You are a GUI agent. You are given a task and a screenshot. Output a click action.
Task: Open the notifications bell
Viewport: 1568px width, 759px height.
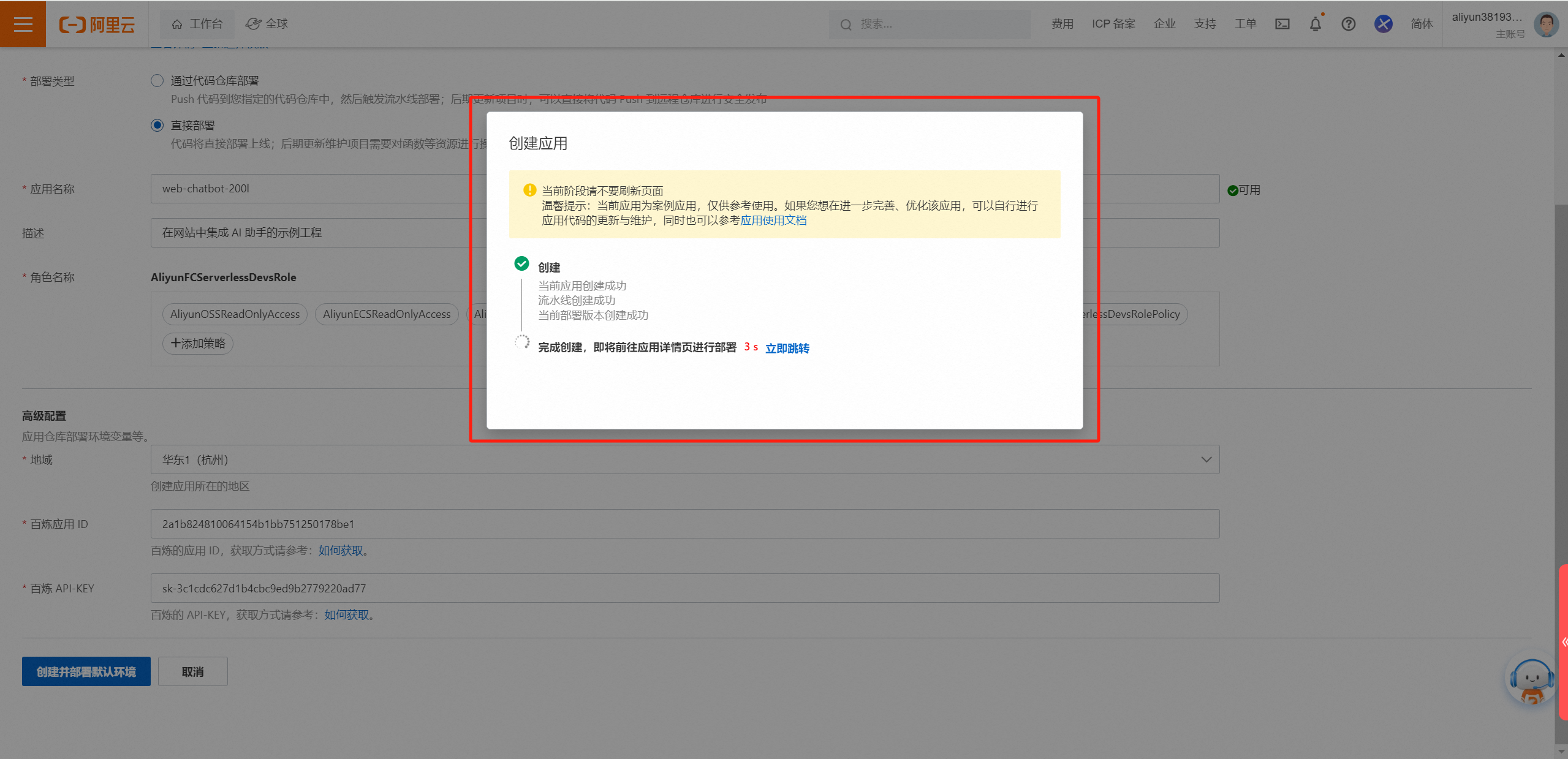pos(1315,24)
